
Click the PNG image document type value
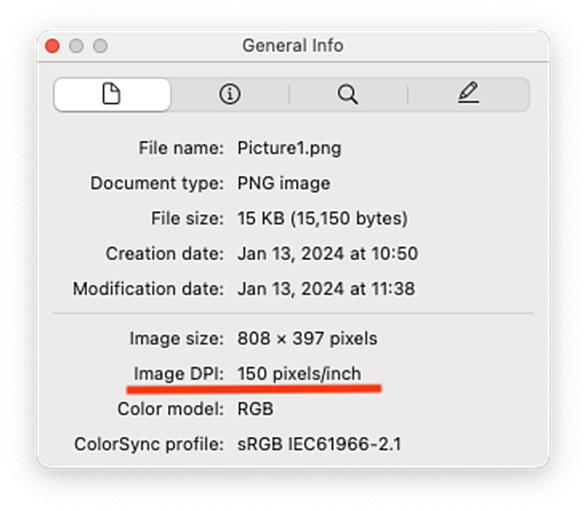284,183
